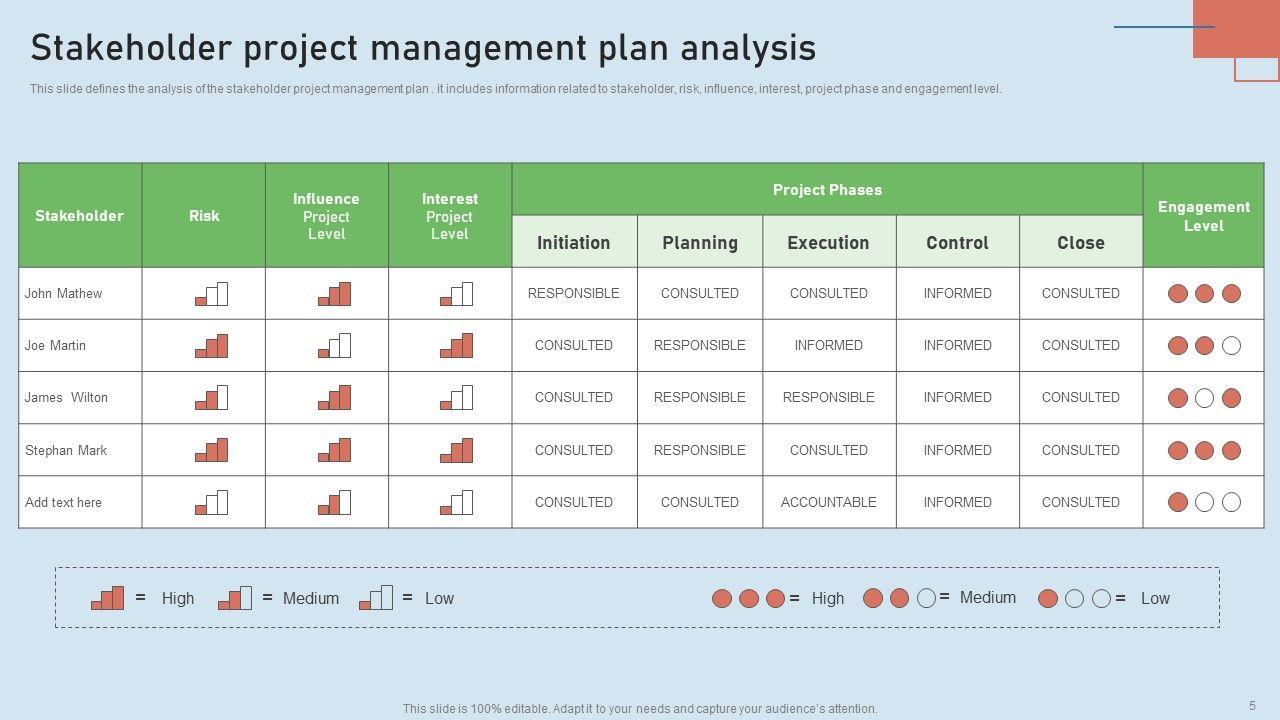Select the Low engagement circles legend icon
The width and height of the screenshot is (1280, 720).
click(x=1074, y=598)
